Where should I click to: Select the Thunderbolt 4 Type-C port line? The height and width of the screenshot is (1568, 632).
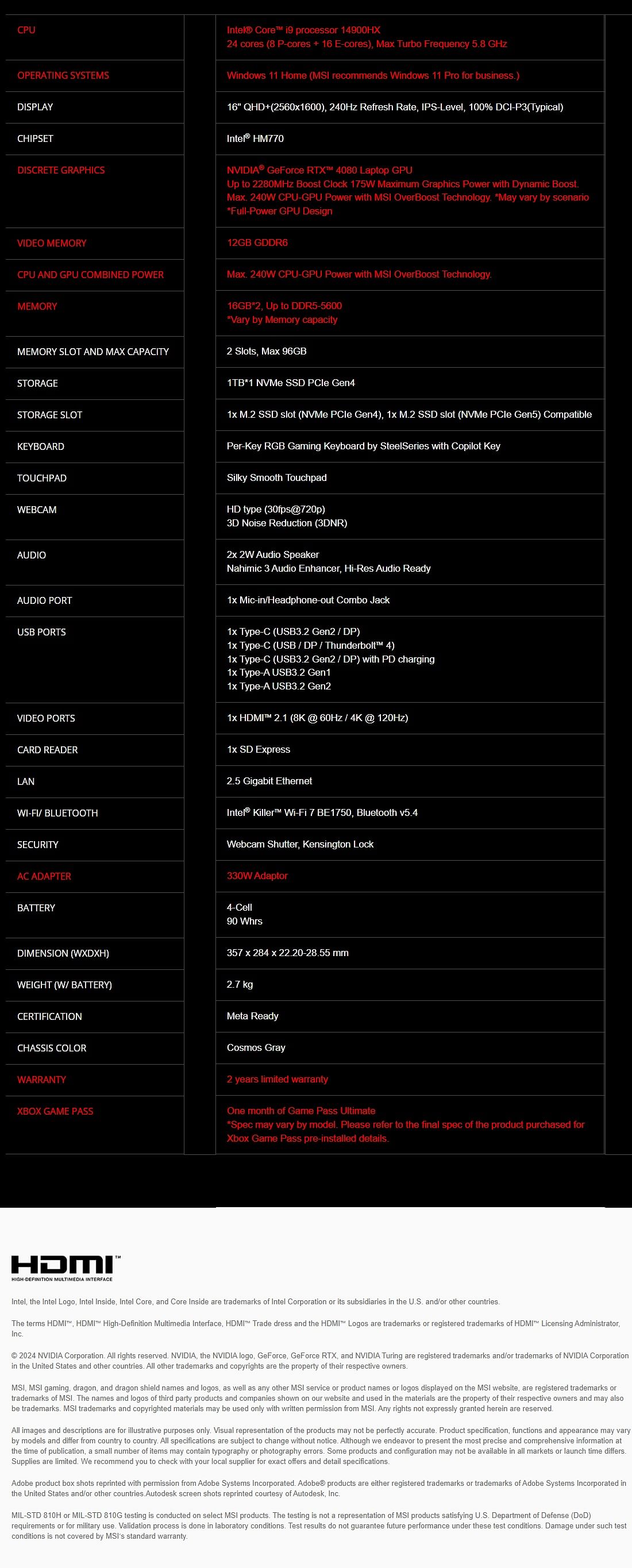[x=310, y=645]
